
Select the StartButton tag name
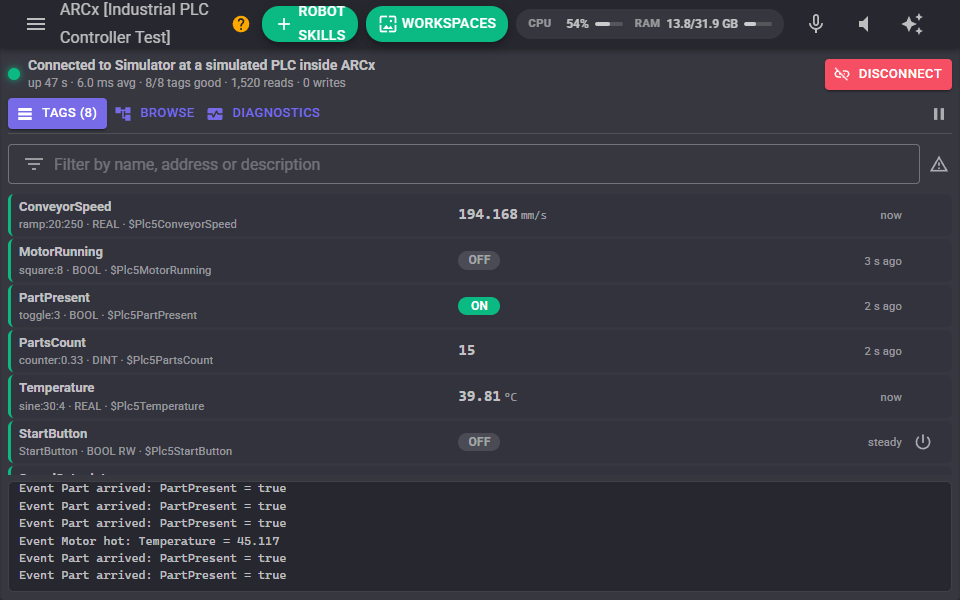click(53, 433)
